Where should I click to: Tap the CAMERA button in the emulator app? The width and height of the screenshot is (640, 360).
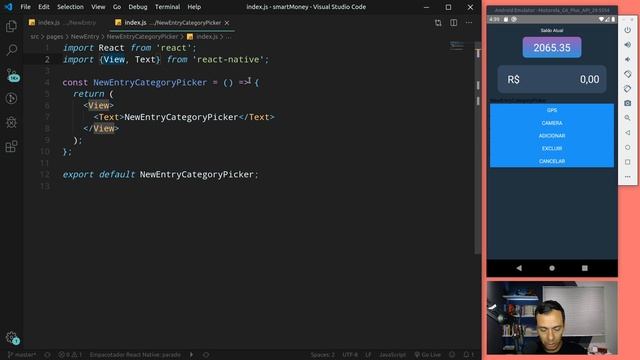(552, 123)
